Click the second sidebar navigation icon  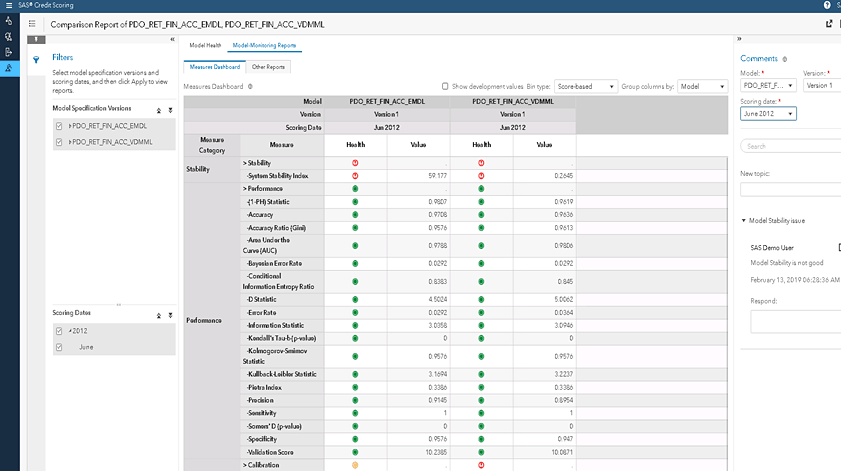click(x=9, y=36)
